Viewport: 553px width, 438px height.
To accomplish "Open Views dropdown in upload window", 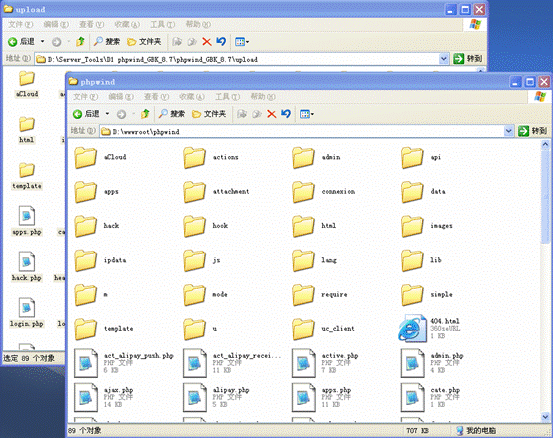I will (242, 42).
